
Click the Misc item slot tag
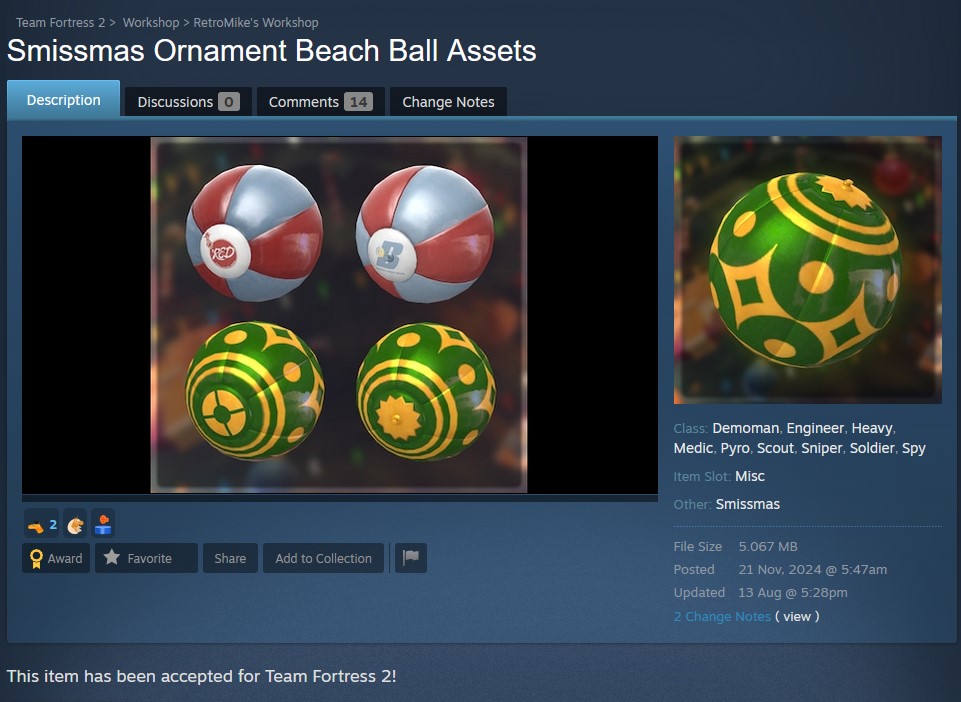pyautogui.click(x=750, y=476)
